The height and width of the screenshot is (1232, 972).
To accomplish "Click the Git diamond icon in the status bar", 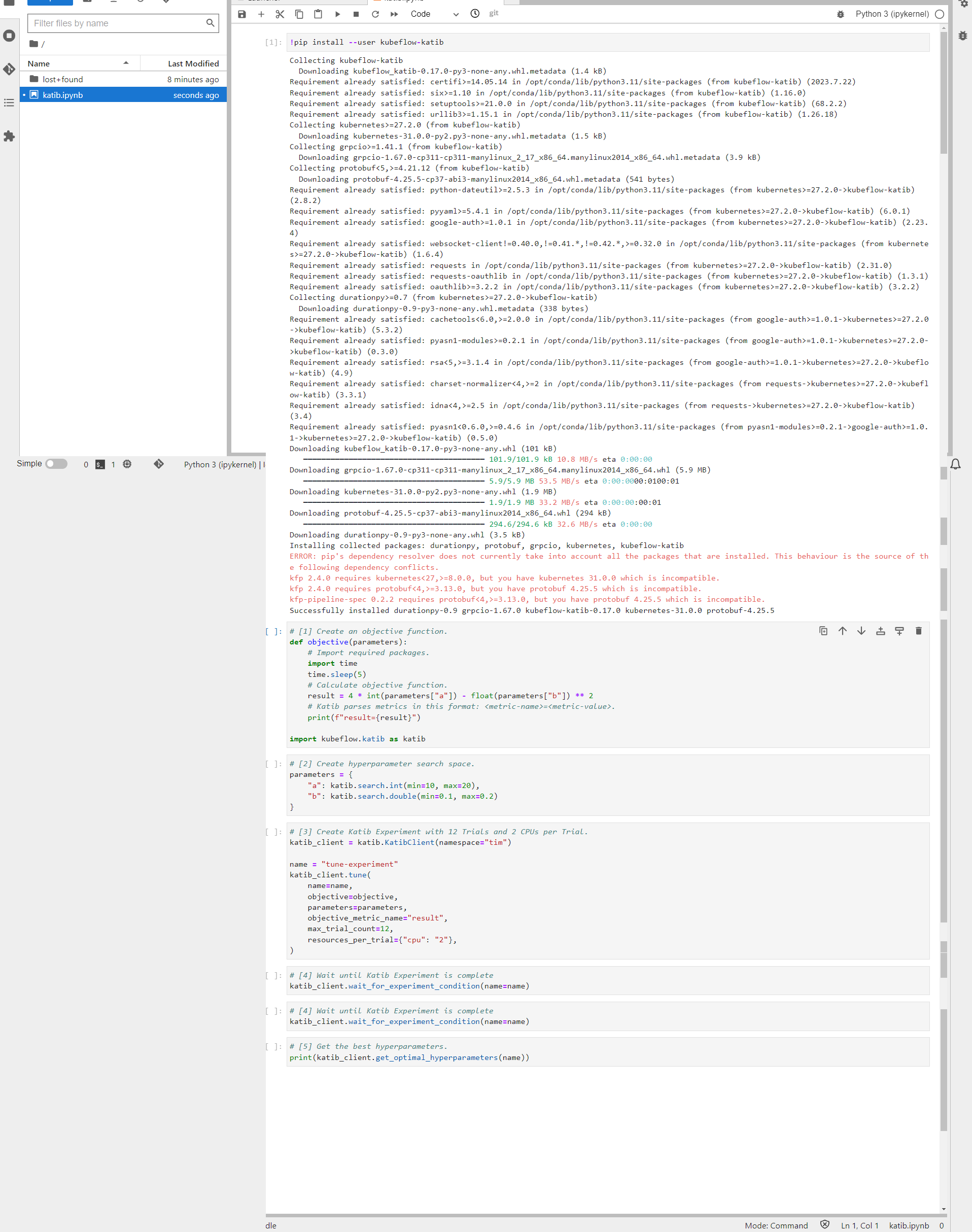I will pos(159,464).
